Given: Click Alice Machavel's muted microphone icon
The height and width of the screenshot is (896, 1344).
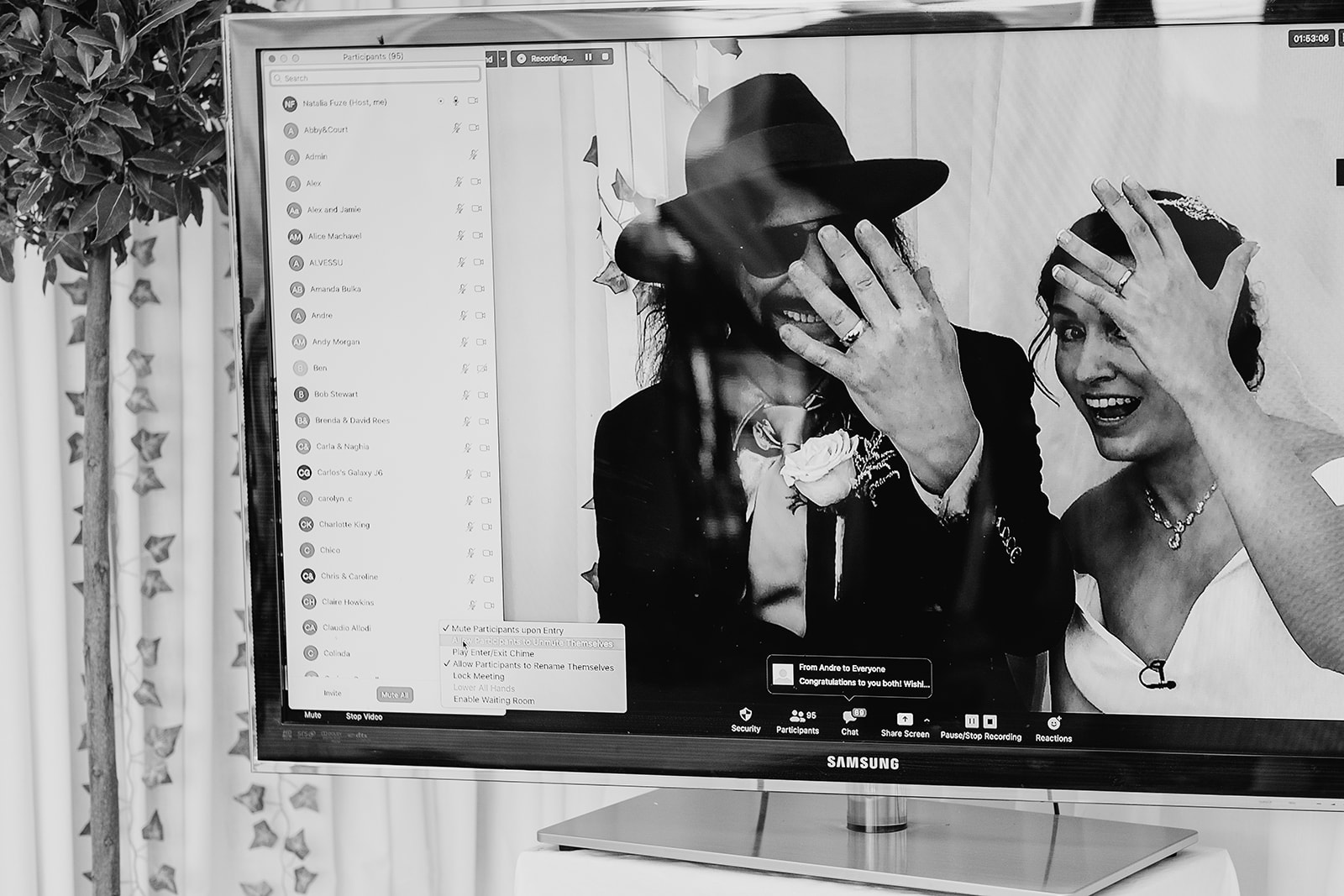Looking at the screenshot, I should 460,235.
